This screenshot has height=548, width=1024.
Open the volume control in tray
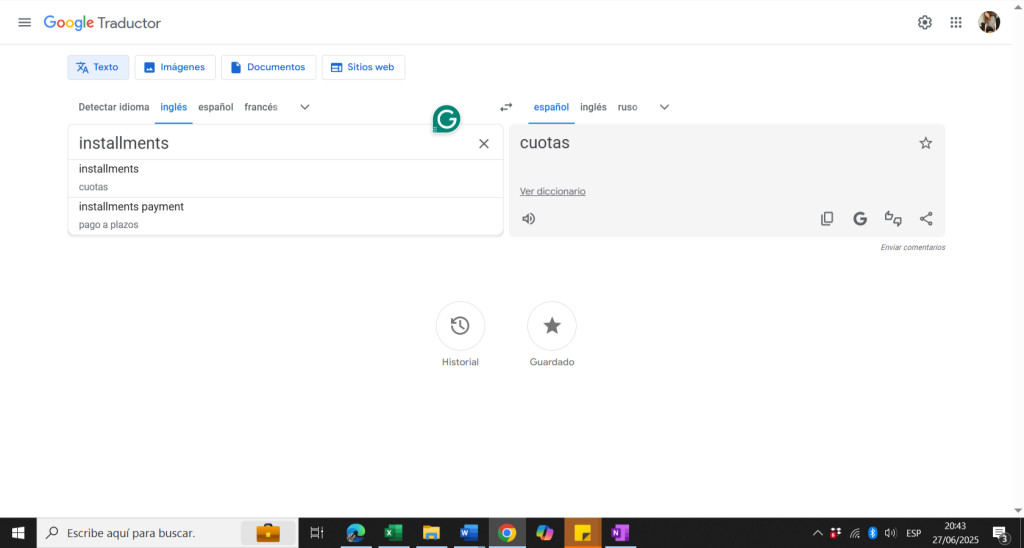point(889,533)
